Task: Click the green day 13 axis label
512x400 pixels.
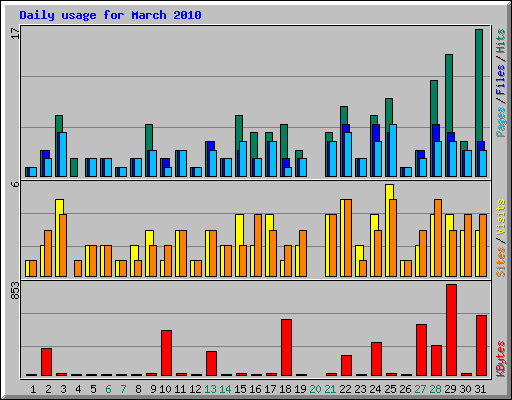Action: [x=210, y=389]
